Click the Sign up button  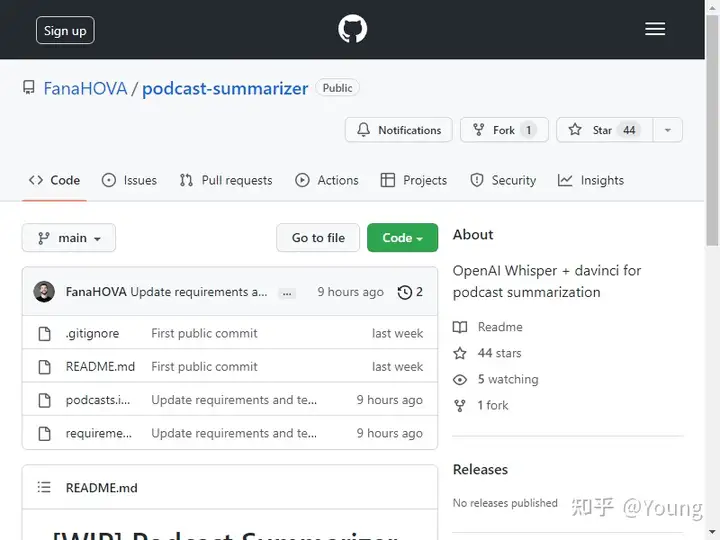(65, 30)
